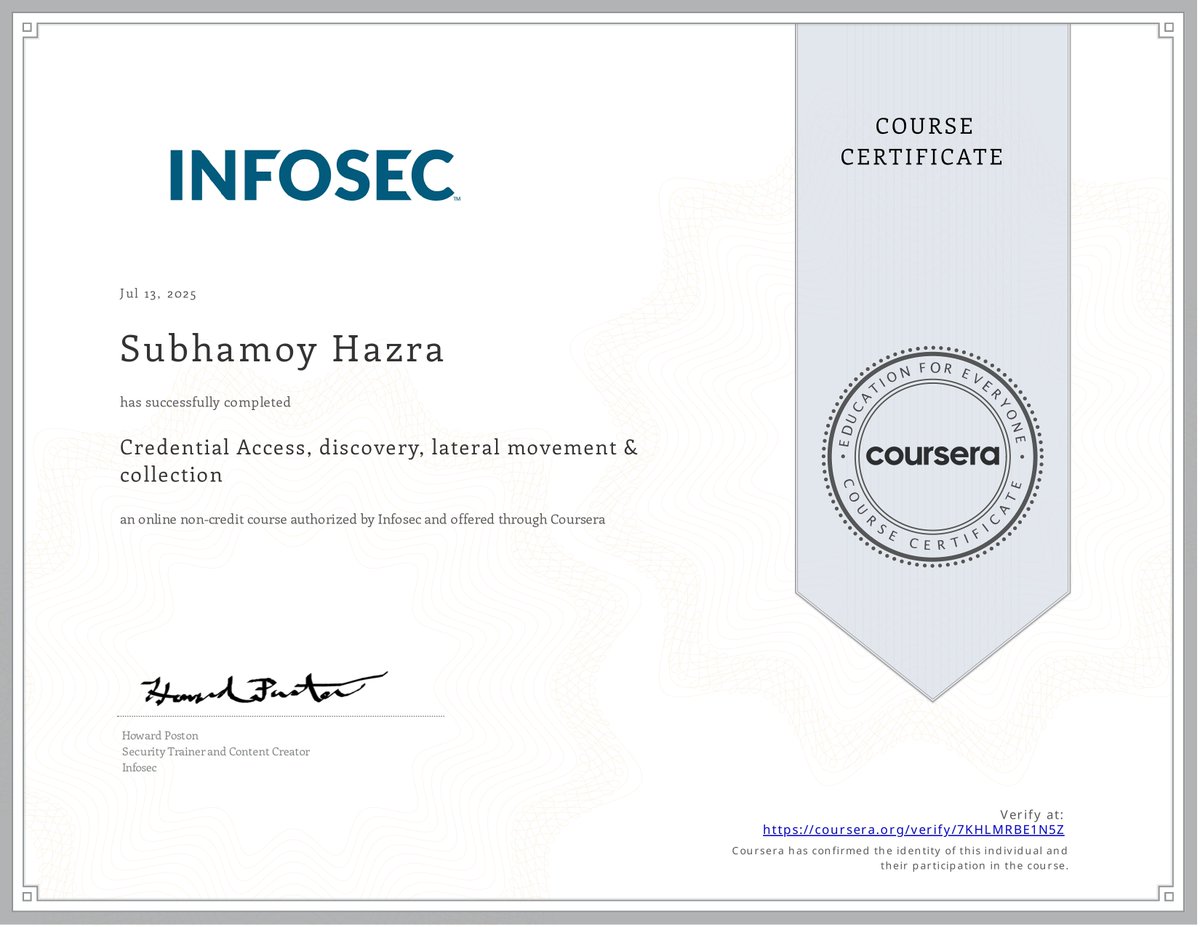Click the TM symbol beside the INFOSEC logo
Screen dimensions: 1200x927
click(458, 200)
